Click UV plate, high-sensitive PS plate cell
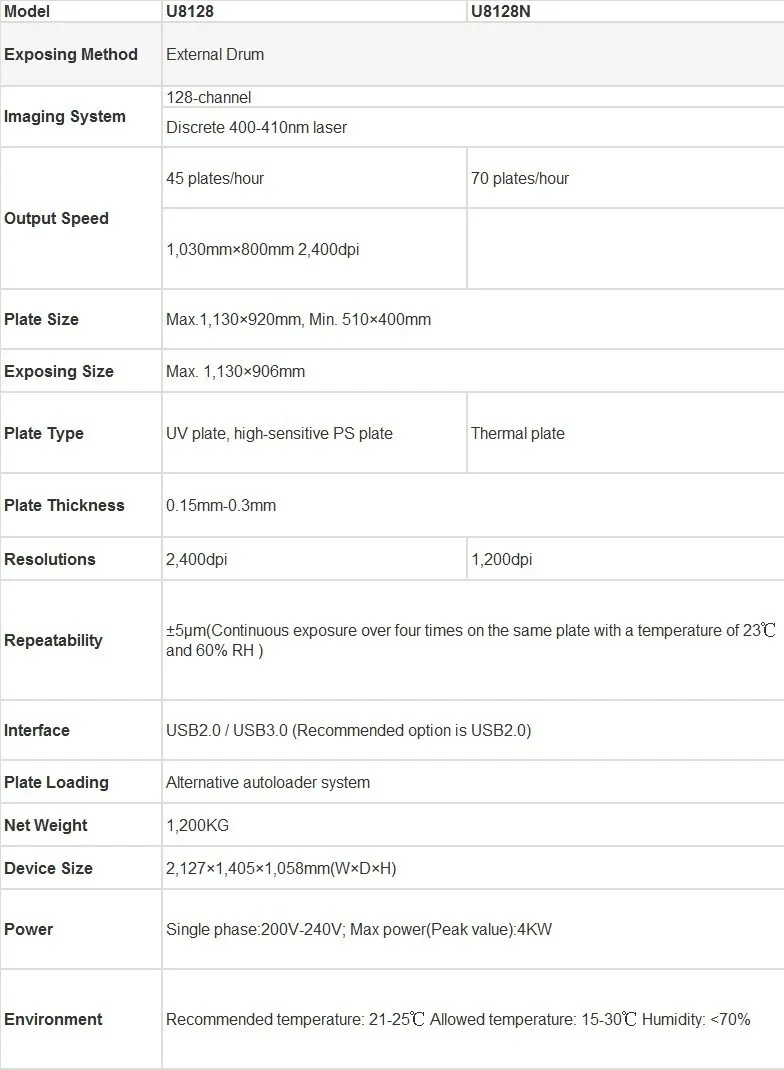The height and width of the screenshot is (1070, 784). click(279, 433)
